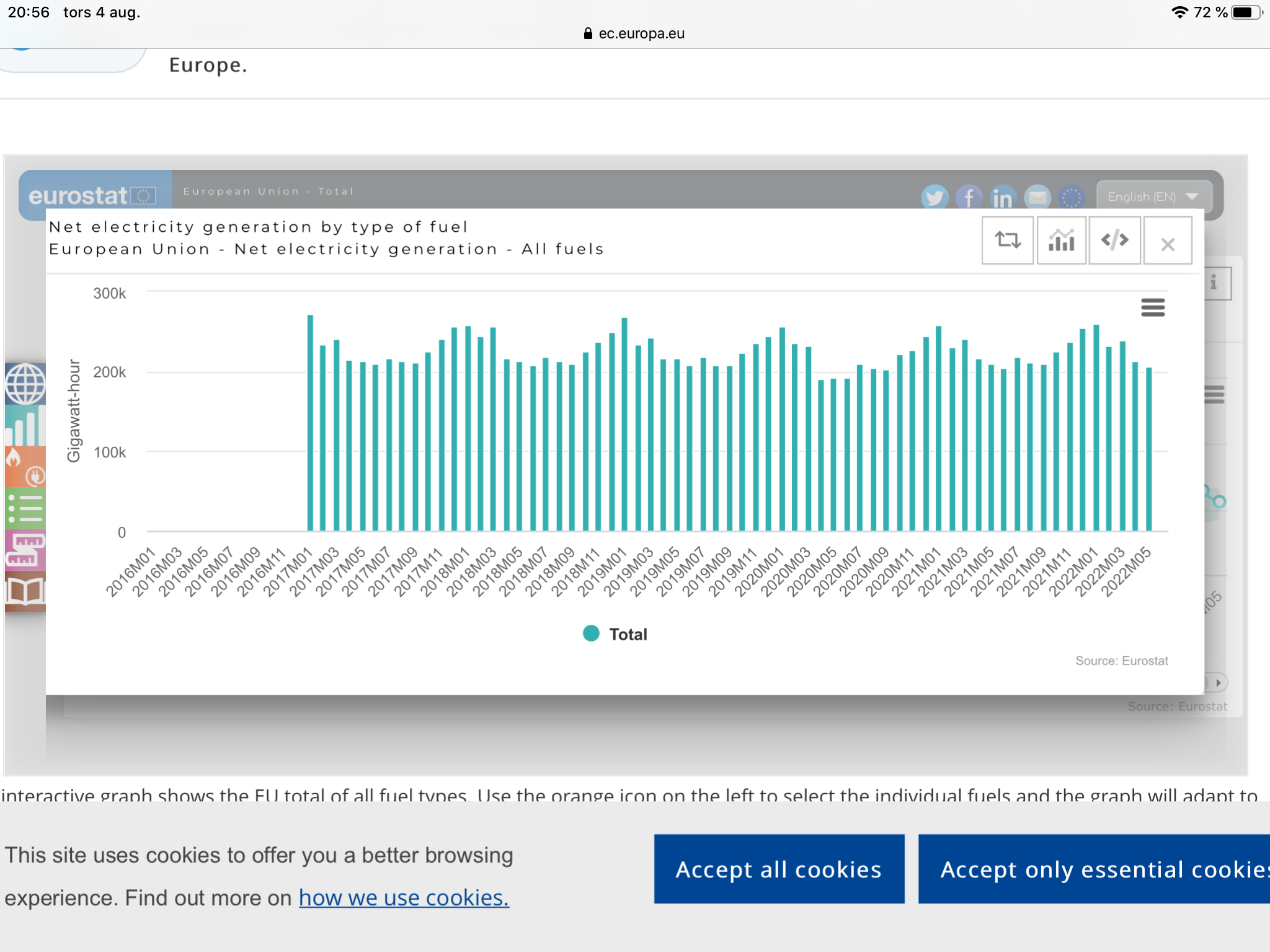
Task: Share chart on Twitter
Action: [x=935, y=198]
